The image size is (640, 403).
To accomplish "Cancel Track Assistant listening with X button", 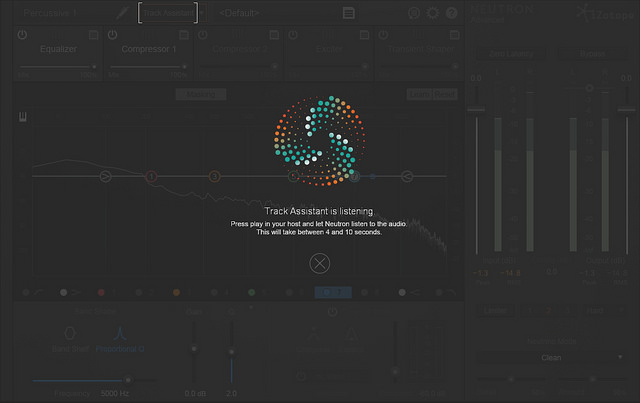I will pos(320,264).
